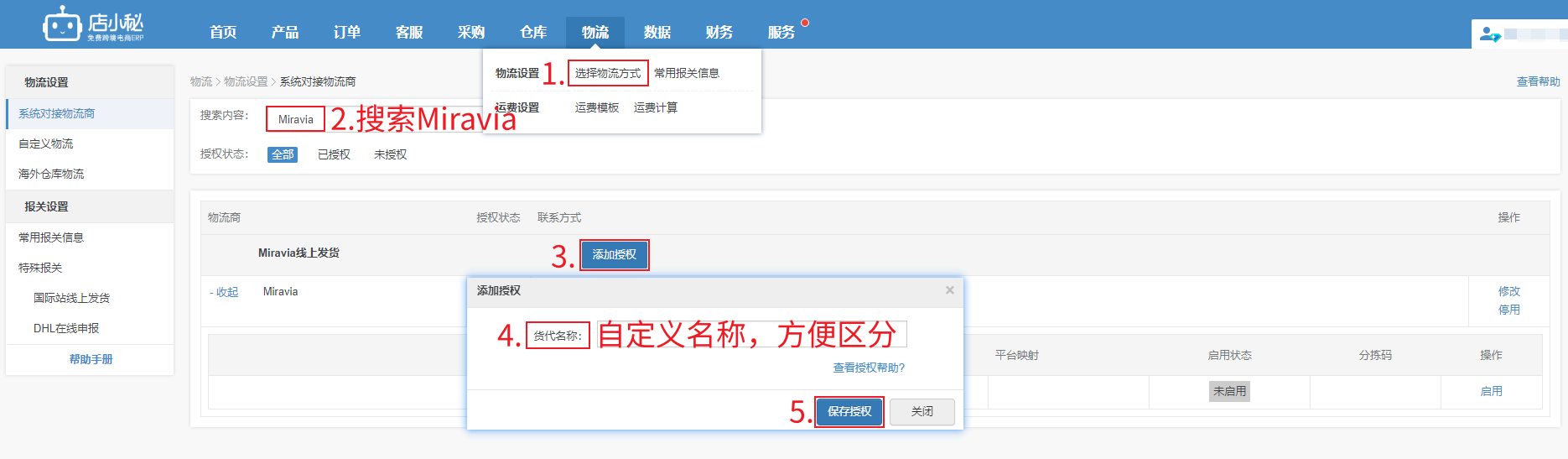Open the 产品 menu
The height and width of the screenshot is (459, 1568).
click(285, 32)
